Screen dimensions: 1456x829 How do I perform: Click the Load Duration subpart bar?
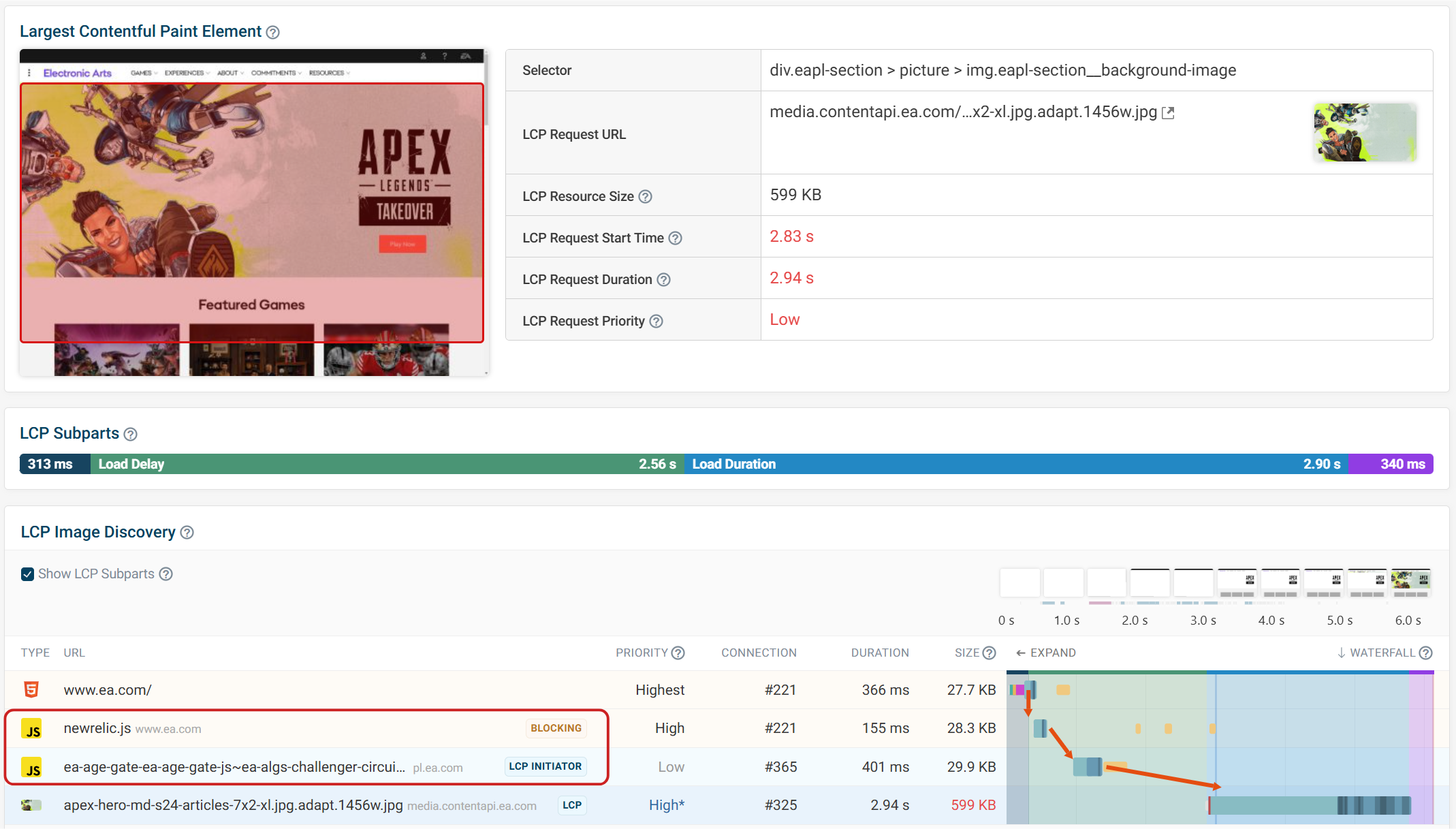click(1016, 464)
